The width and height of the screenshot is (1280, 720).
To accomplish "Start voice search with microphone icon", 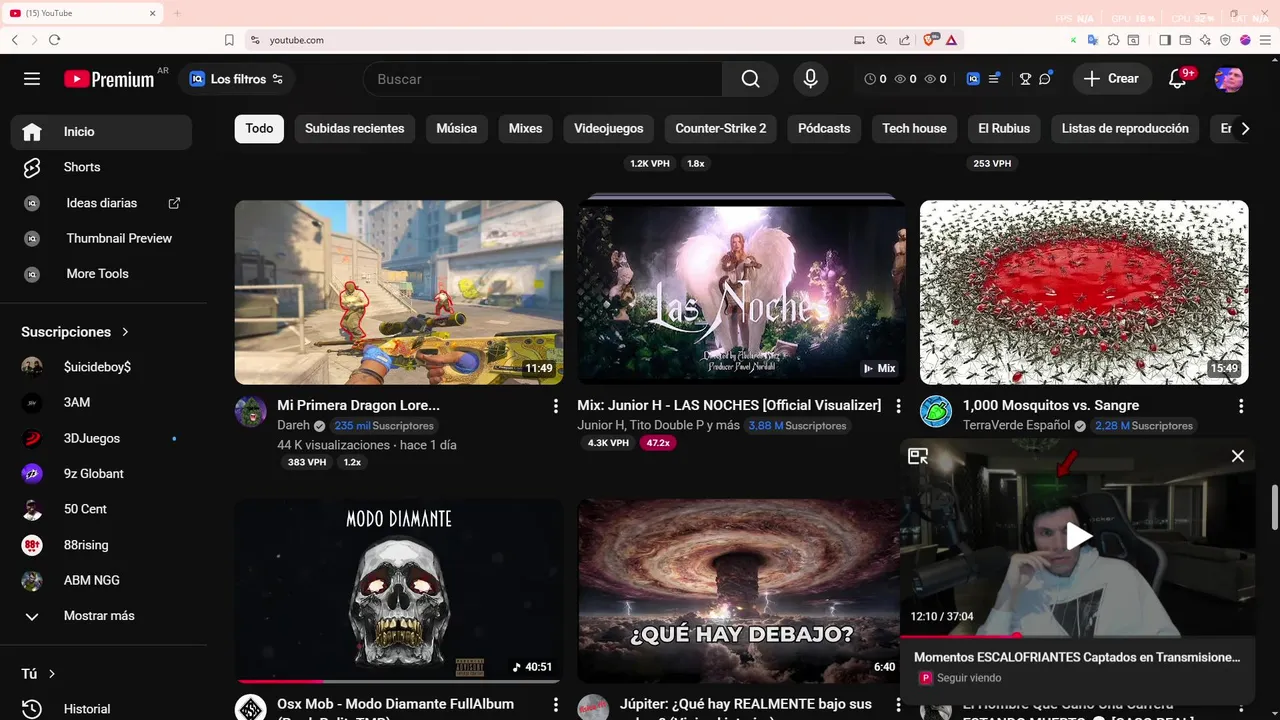I will pyautogui.click(x=811, y=79).
